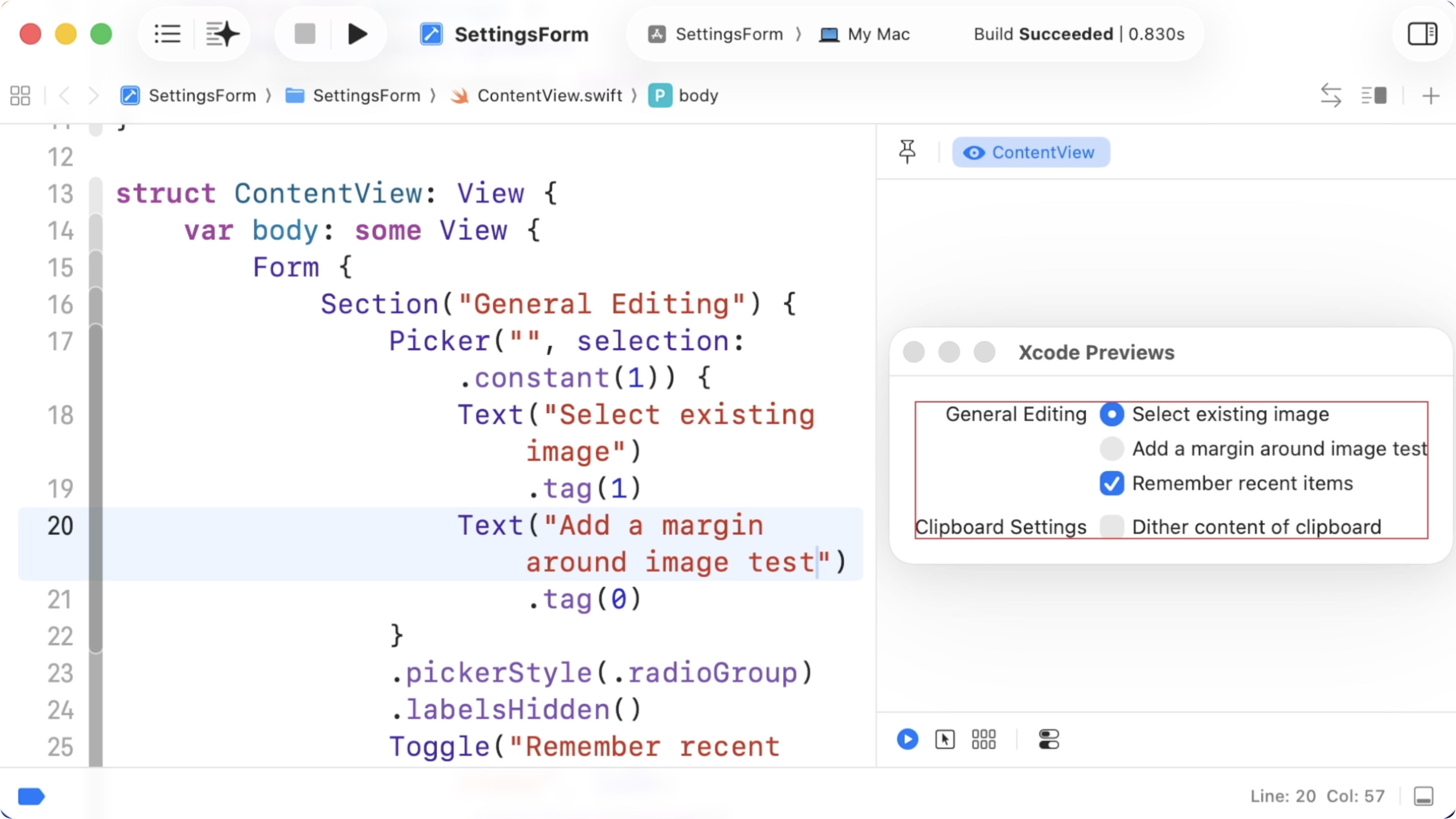Select the 'Add a margin around image test' radio

tap(1111, 449)
